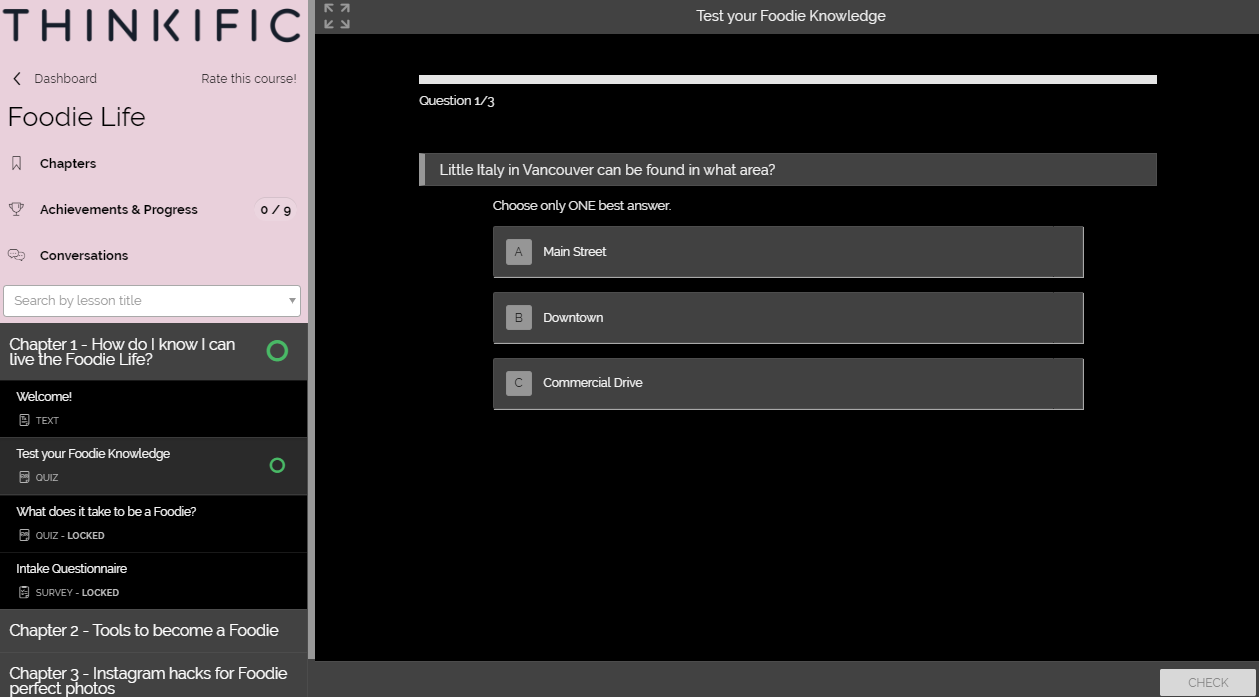The image size is (1259, 697).
Task: Click the CHECK button
Action: [x=1208, y=683]
